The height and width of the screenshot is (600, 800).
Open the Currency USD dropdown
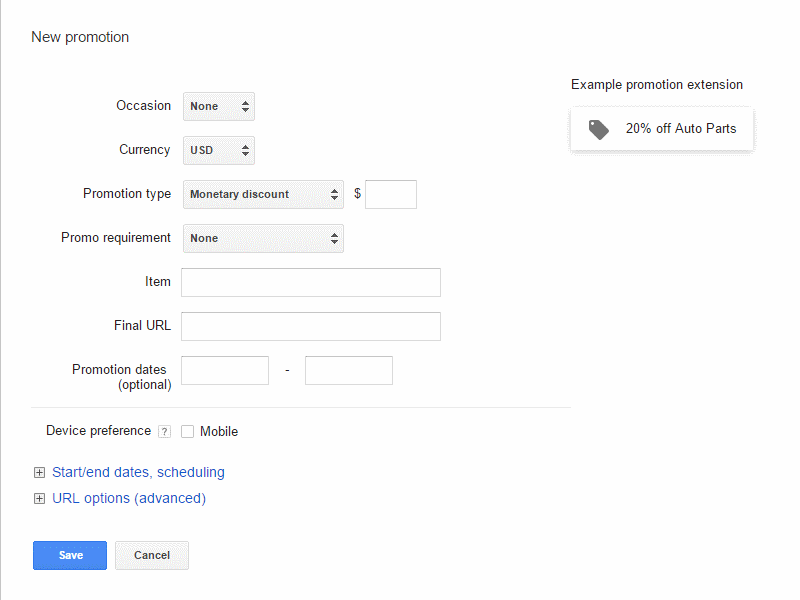coord(218,150)
